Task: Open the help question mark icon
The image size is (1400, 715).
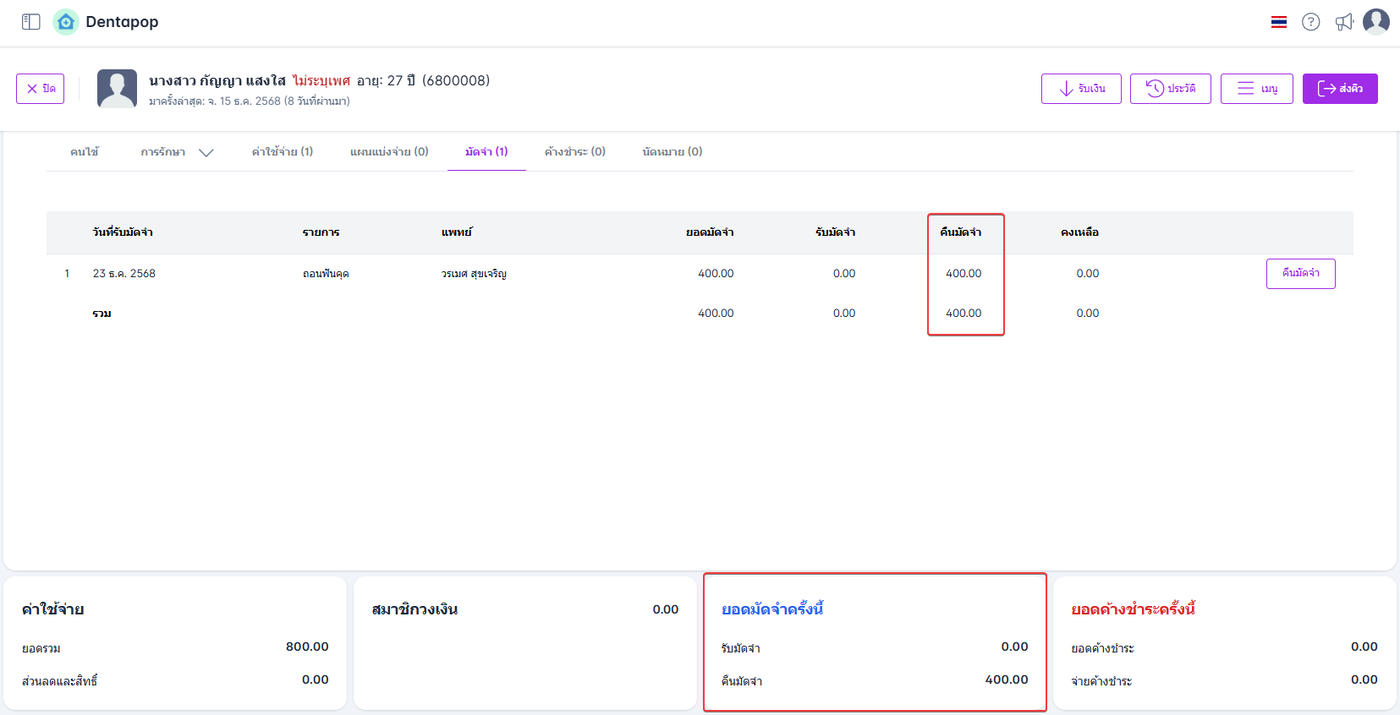Action: (1311, 22)
